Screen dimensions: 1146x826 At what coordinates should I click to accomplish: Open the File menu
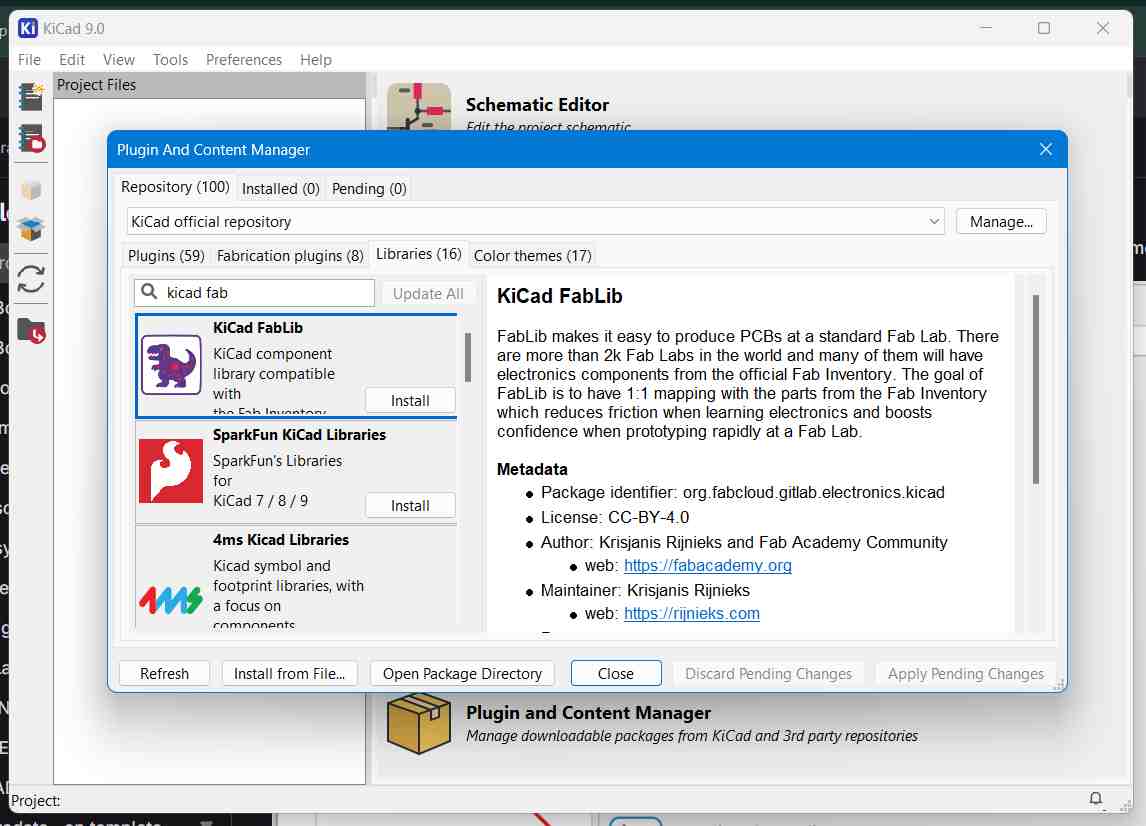(29, 59)
